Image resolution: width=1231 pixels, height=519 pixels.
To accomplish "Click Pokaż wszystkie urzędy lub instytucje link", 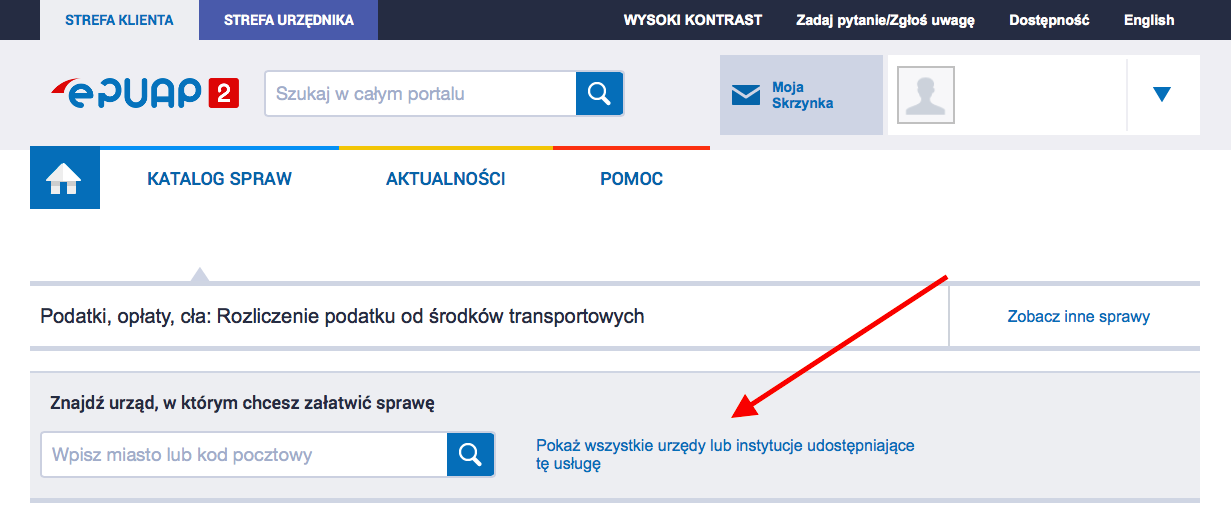I will point(725,454).
